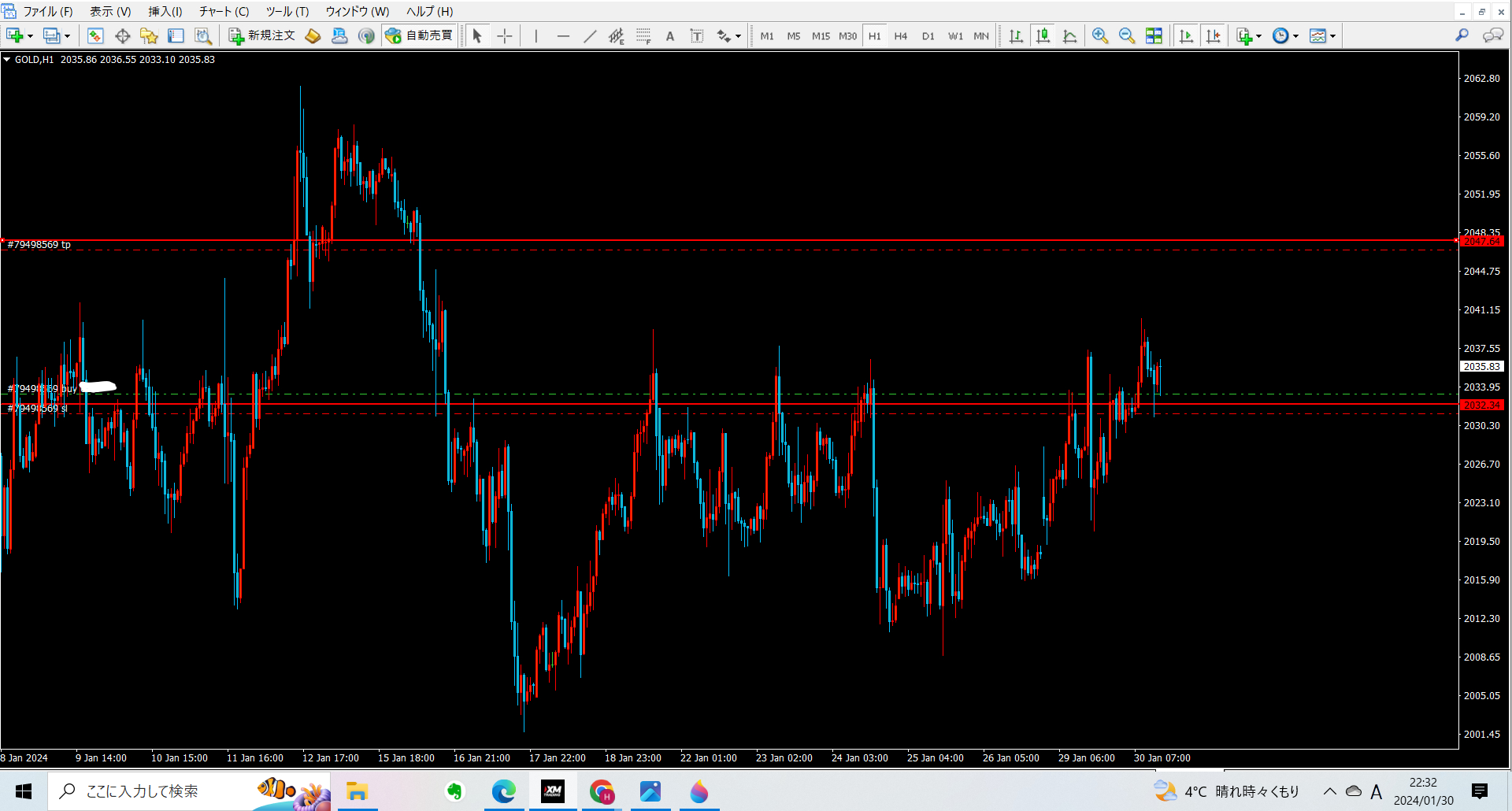Viewport: 1512px width, 811px height.
Task: Open the Signals radio-wave icon
Action: tap(366, 35)
